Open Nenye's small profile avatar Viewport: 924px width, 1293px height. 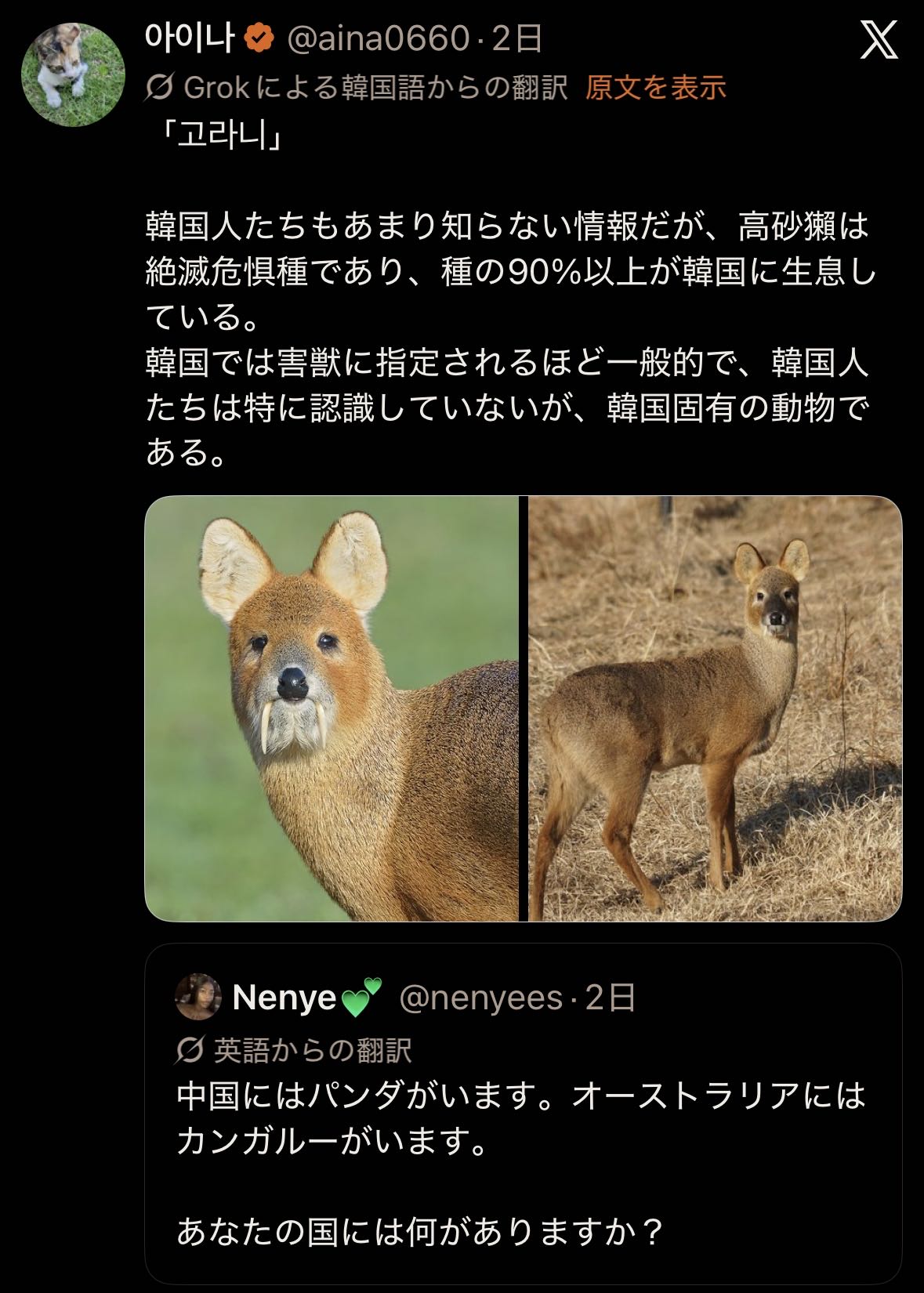click(x=198, y=998)
